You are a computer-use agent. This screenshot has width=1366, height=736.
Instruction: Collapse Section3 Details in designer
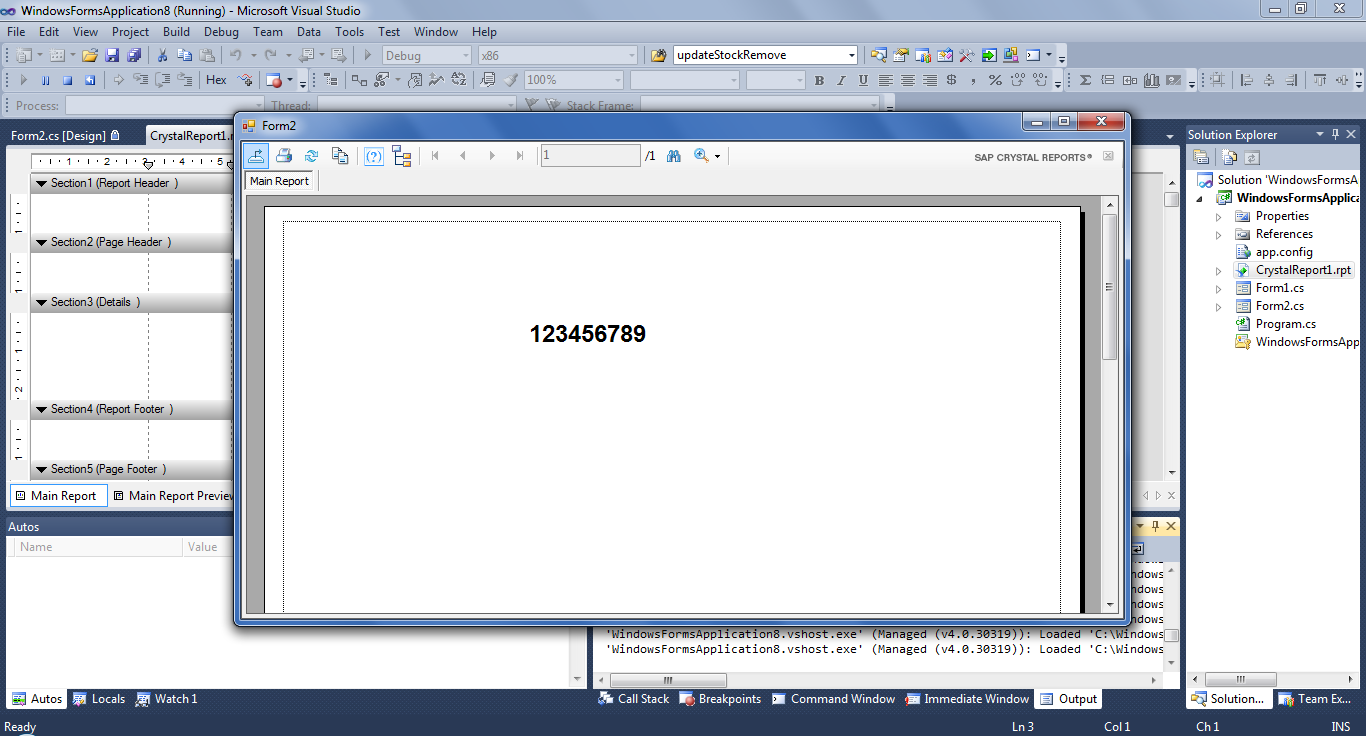tap(41, 302)
